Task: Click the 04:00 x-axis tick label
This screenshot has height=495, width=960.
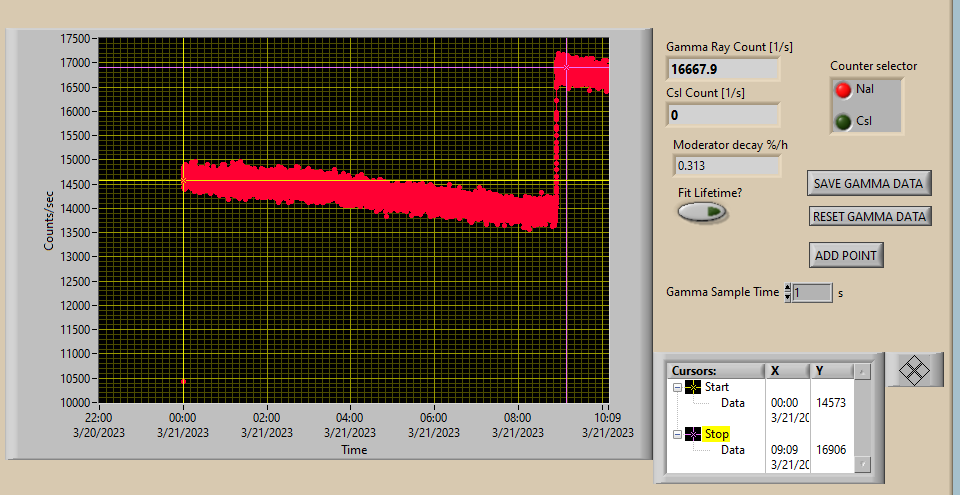Action: point(350,418)
